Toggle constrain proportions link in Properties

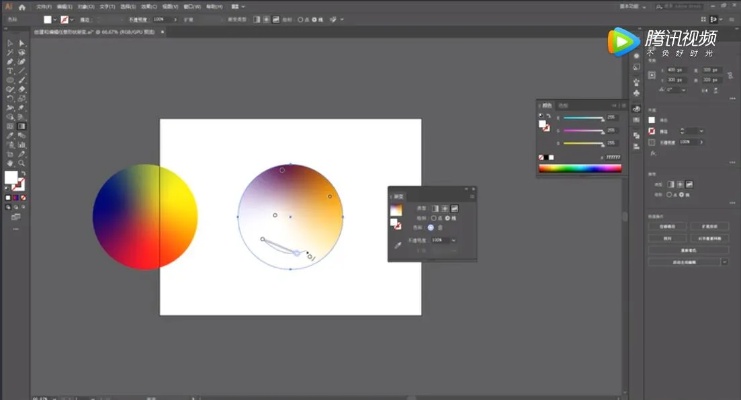tap(730, 75)
